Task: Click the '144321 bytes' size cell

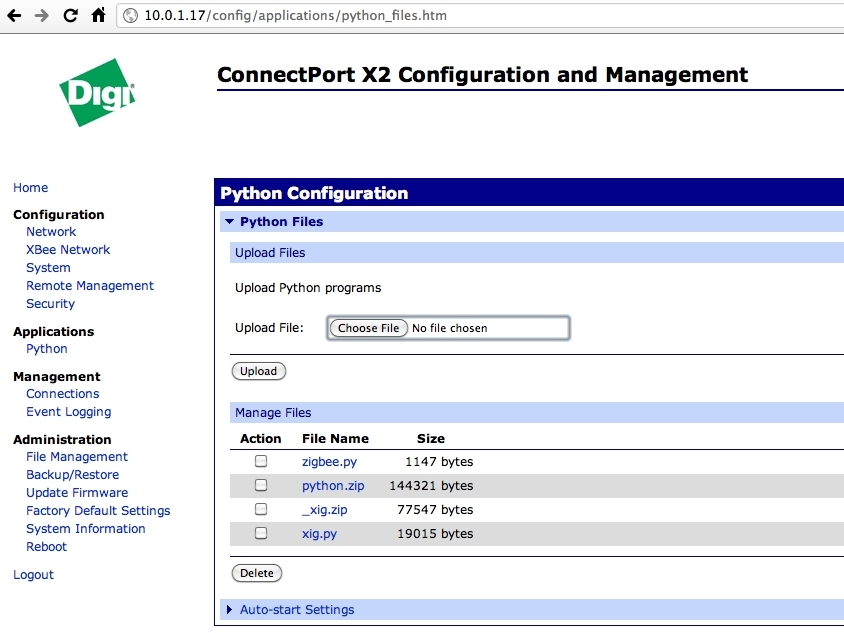Action: click(x=431, y=486)
